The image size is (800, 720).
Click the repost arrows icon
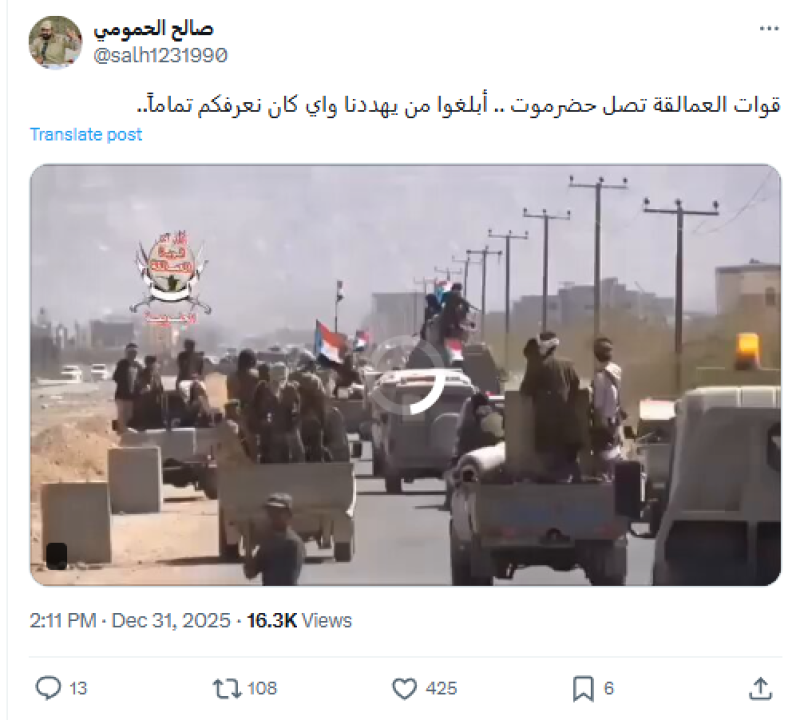pyautogui.click(x=227, y=688)
